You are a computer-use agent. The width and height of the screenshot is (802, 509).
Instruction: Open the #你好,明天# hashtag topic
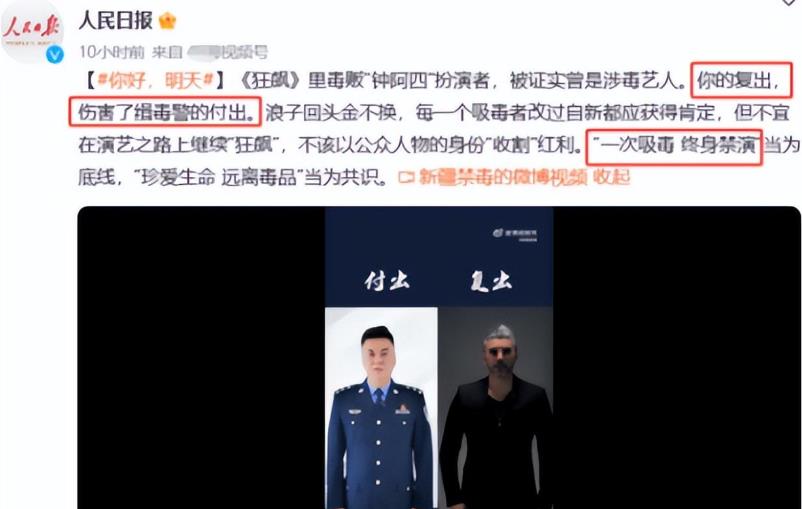coord(155,80)
